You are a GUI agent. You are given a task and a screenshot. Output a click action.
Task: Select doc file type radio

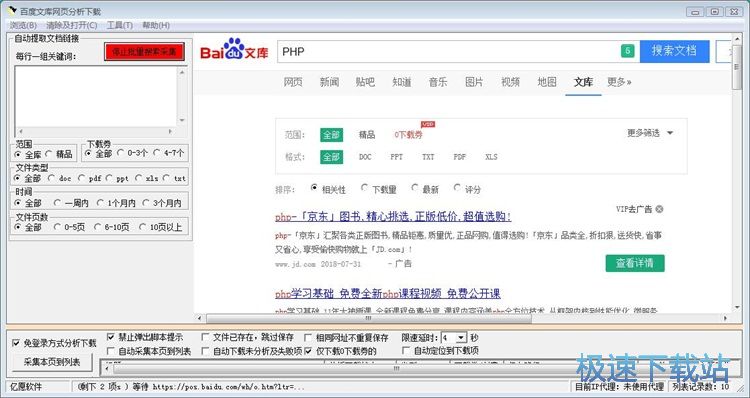[60, 178]
